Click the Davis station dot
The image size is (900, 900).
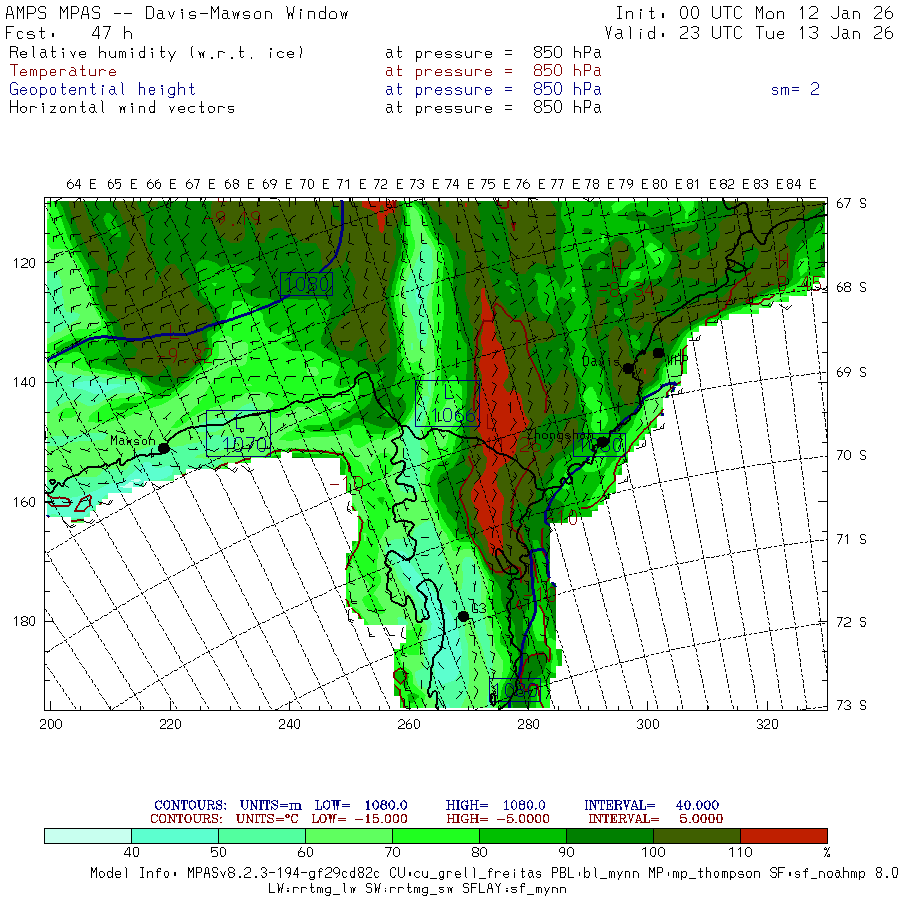point(629,368)
